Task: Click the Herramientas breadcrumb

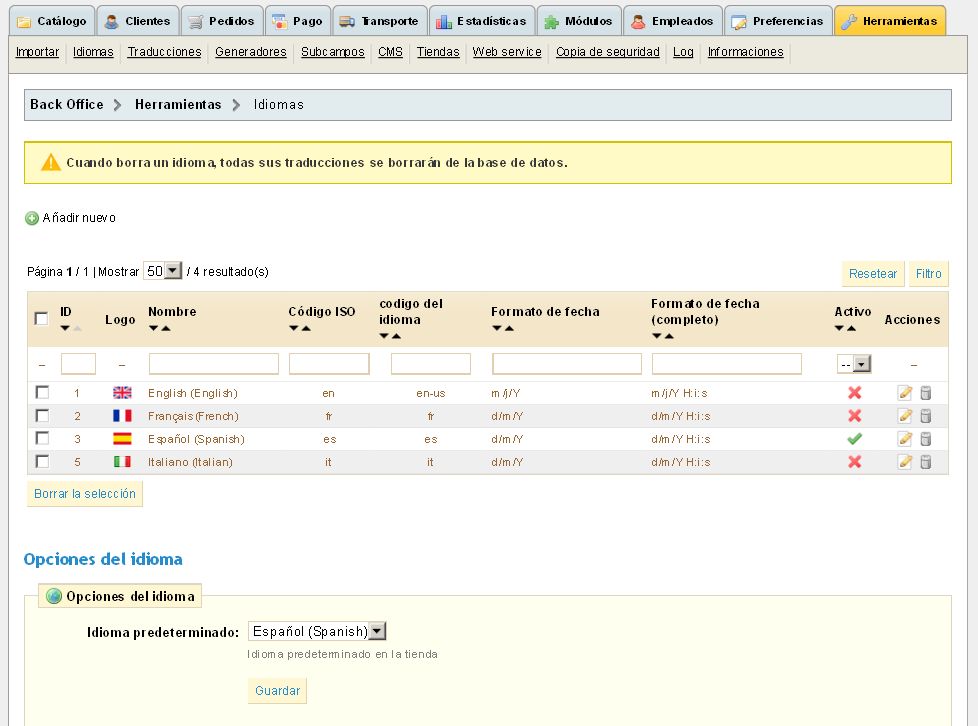Action: (178, 105)
